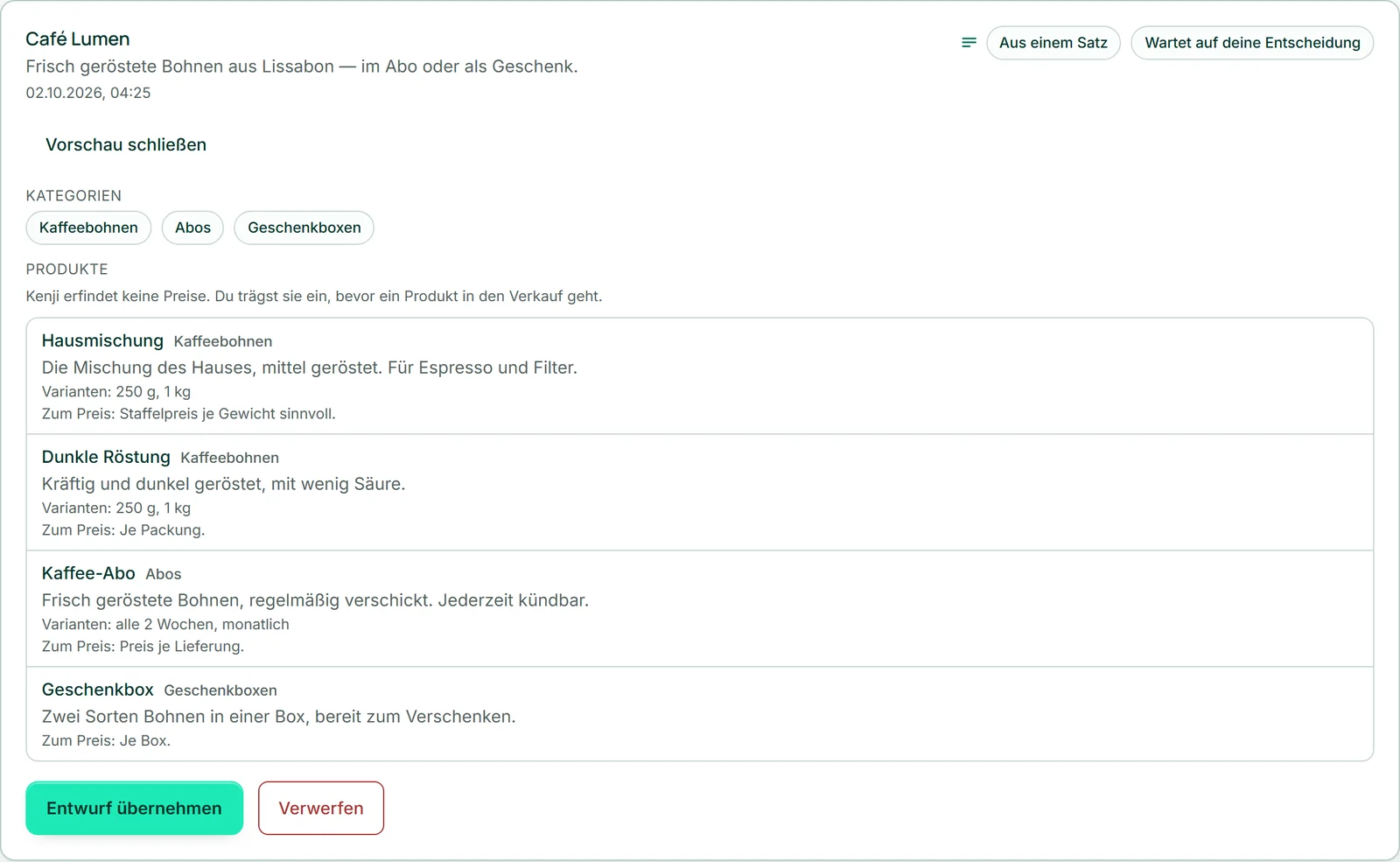Click Varianten: alle 2 Wochen, monatlich
1400x862 pixels.
tap(165, 624)
